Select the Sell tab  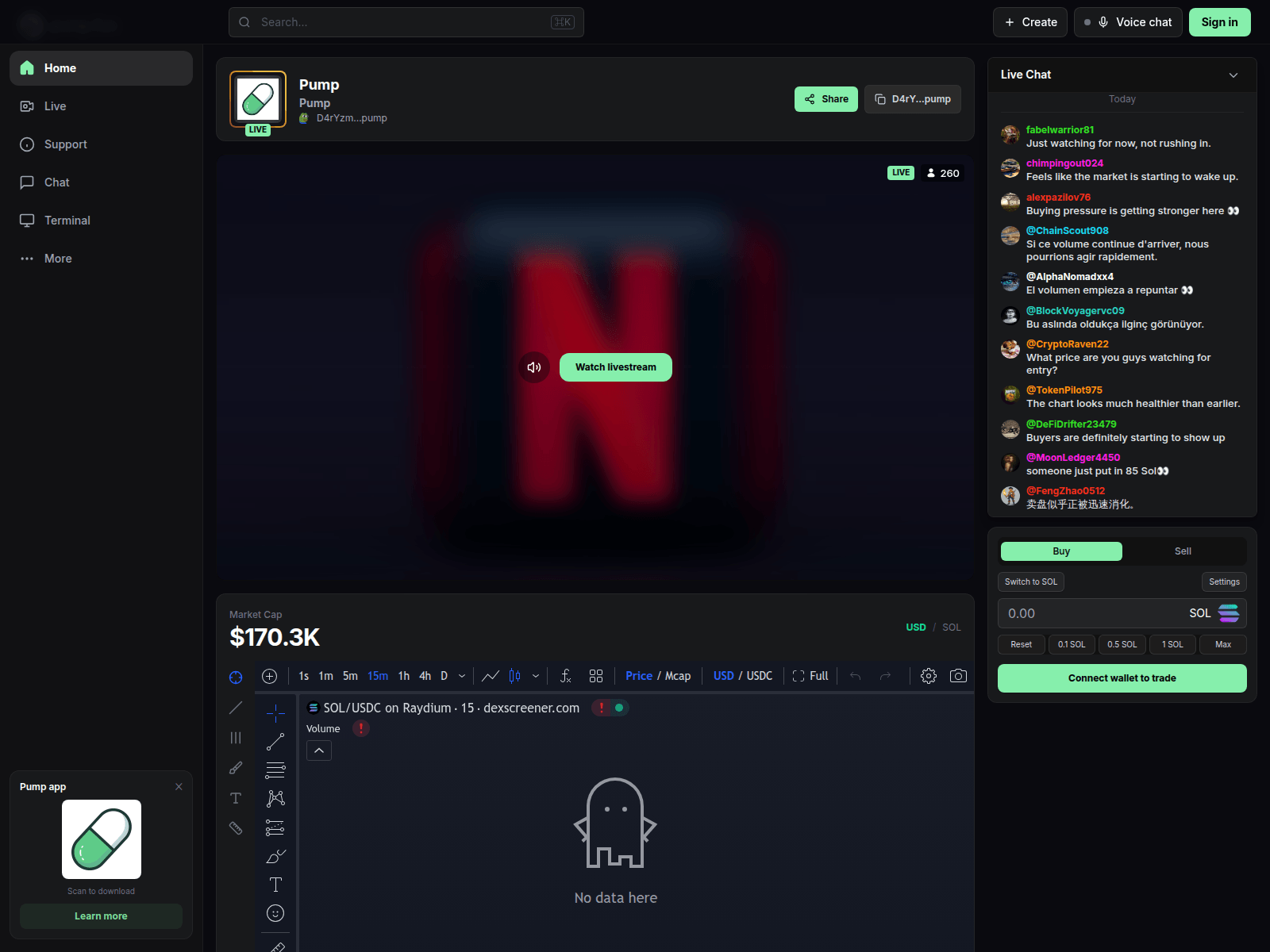click(1183, 551)
